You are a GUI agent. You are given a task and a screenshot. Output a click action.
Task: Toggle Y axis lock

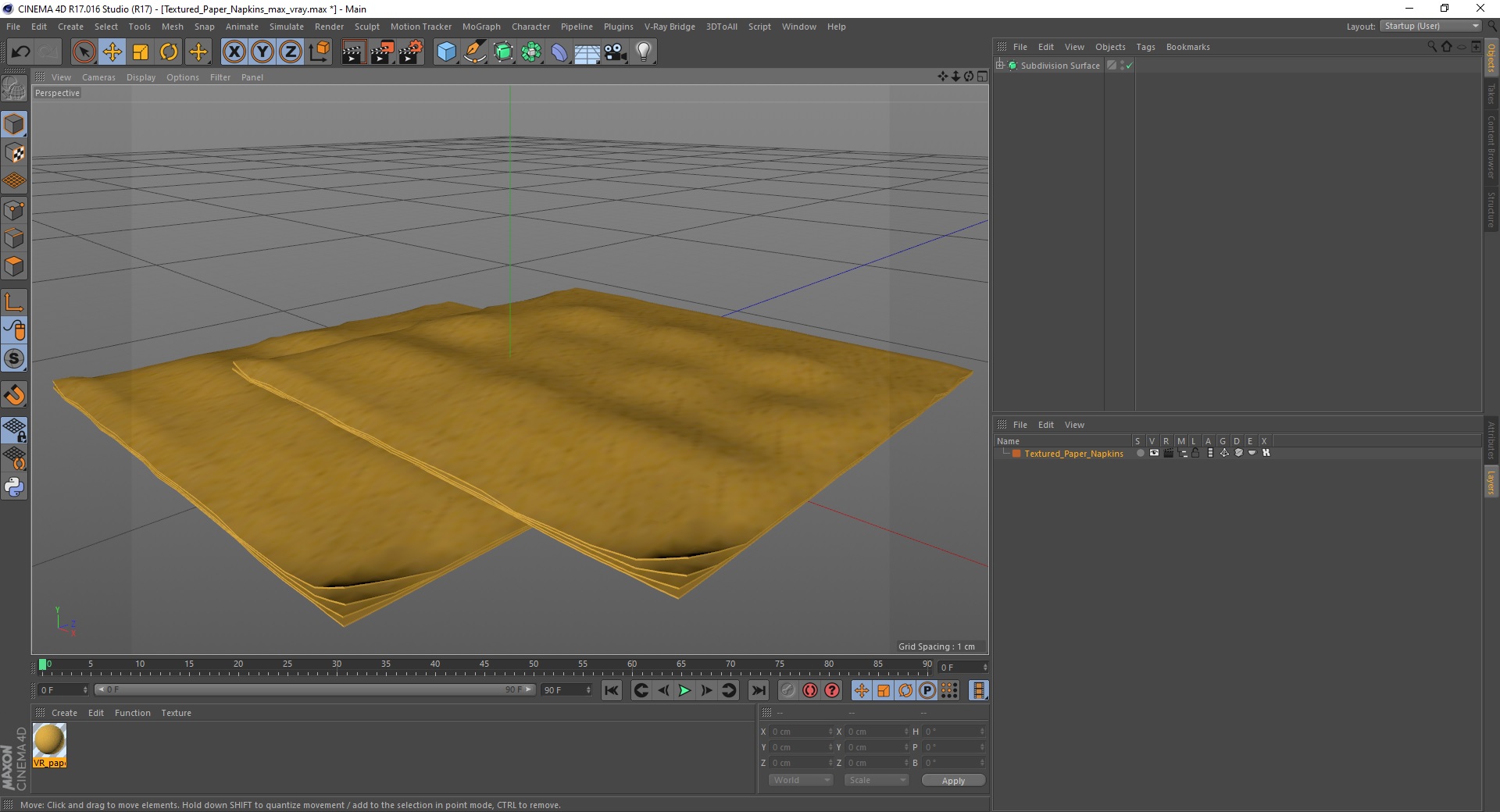click(262, 52)
